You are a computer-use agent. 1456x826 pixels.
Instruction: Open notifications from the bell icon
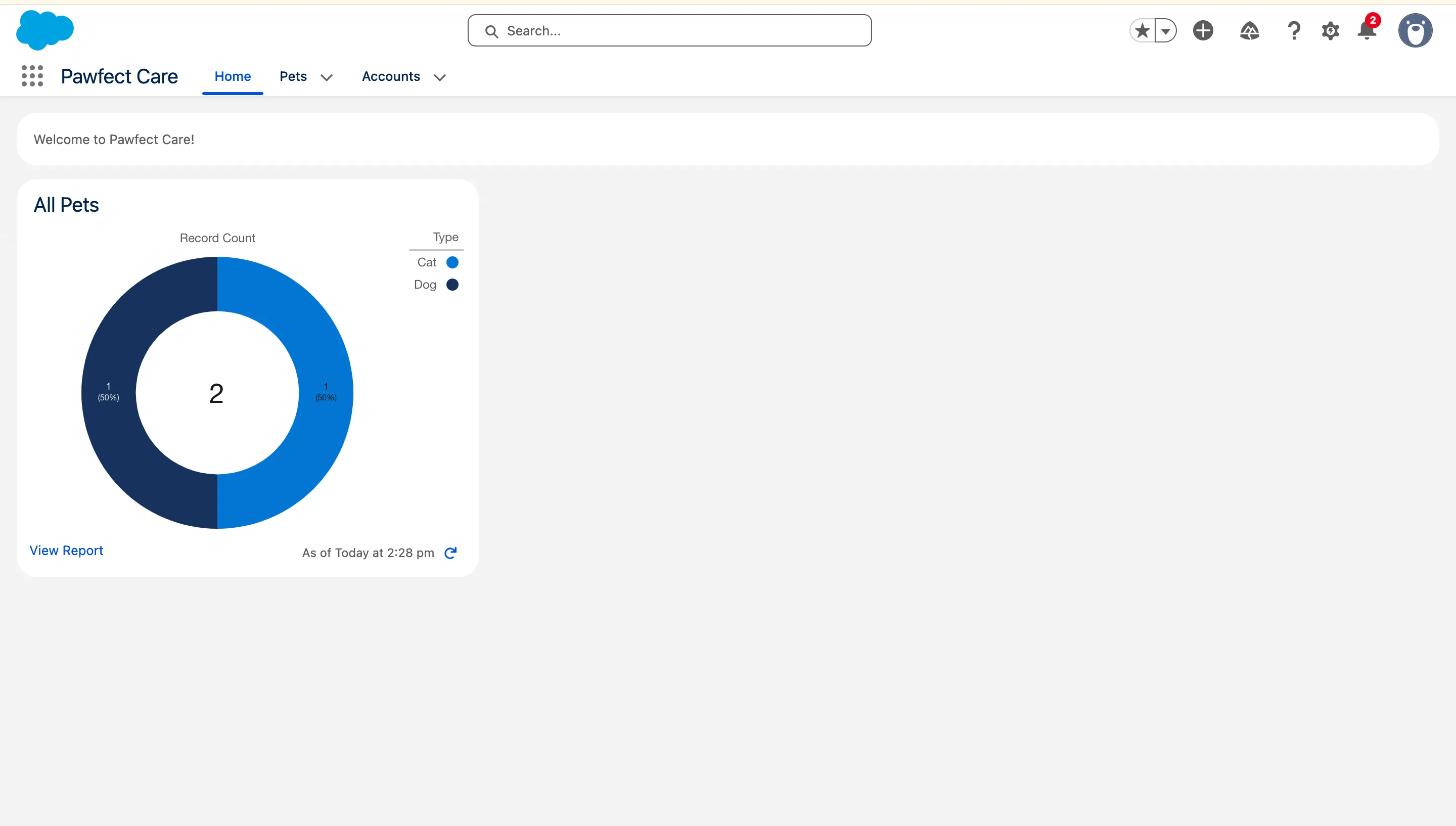(1367, 31)
